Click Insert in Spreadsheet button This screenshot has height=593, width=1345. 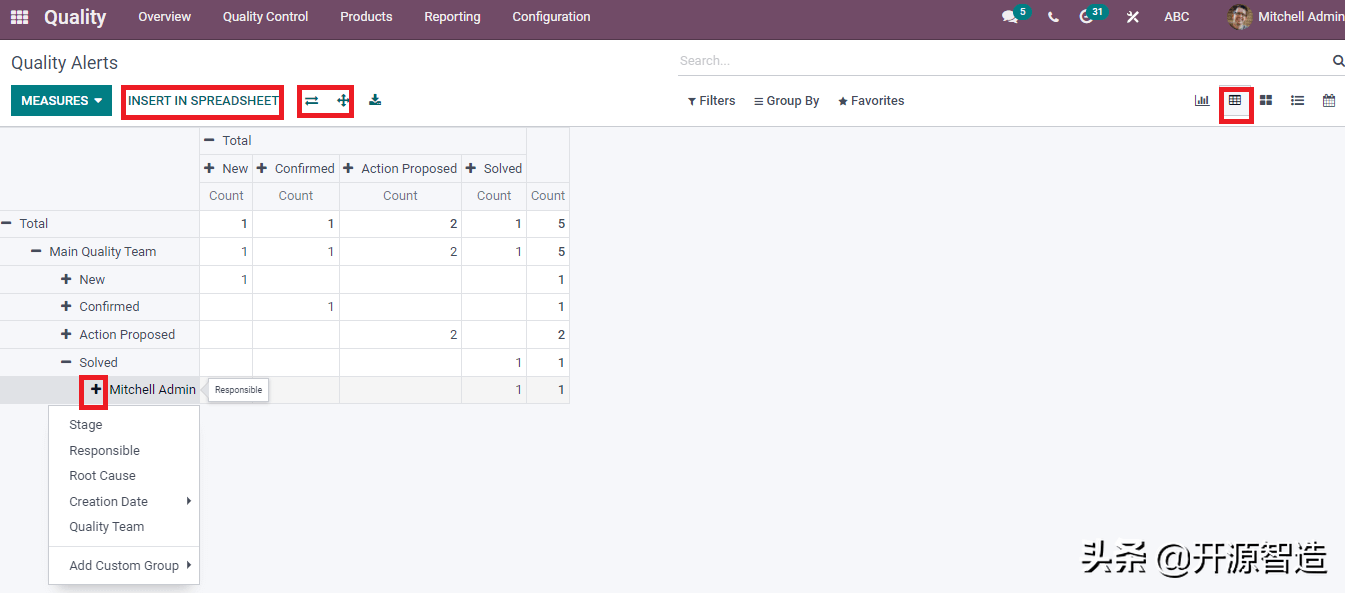click(x=203, y=101)
